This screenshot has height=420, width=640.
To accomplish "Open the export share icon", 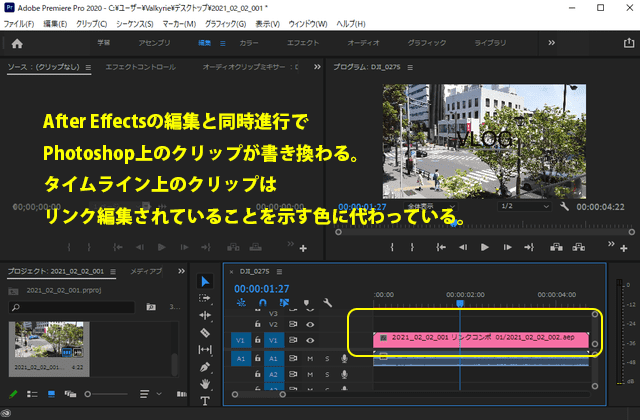I will point(629,43).
